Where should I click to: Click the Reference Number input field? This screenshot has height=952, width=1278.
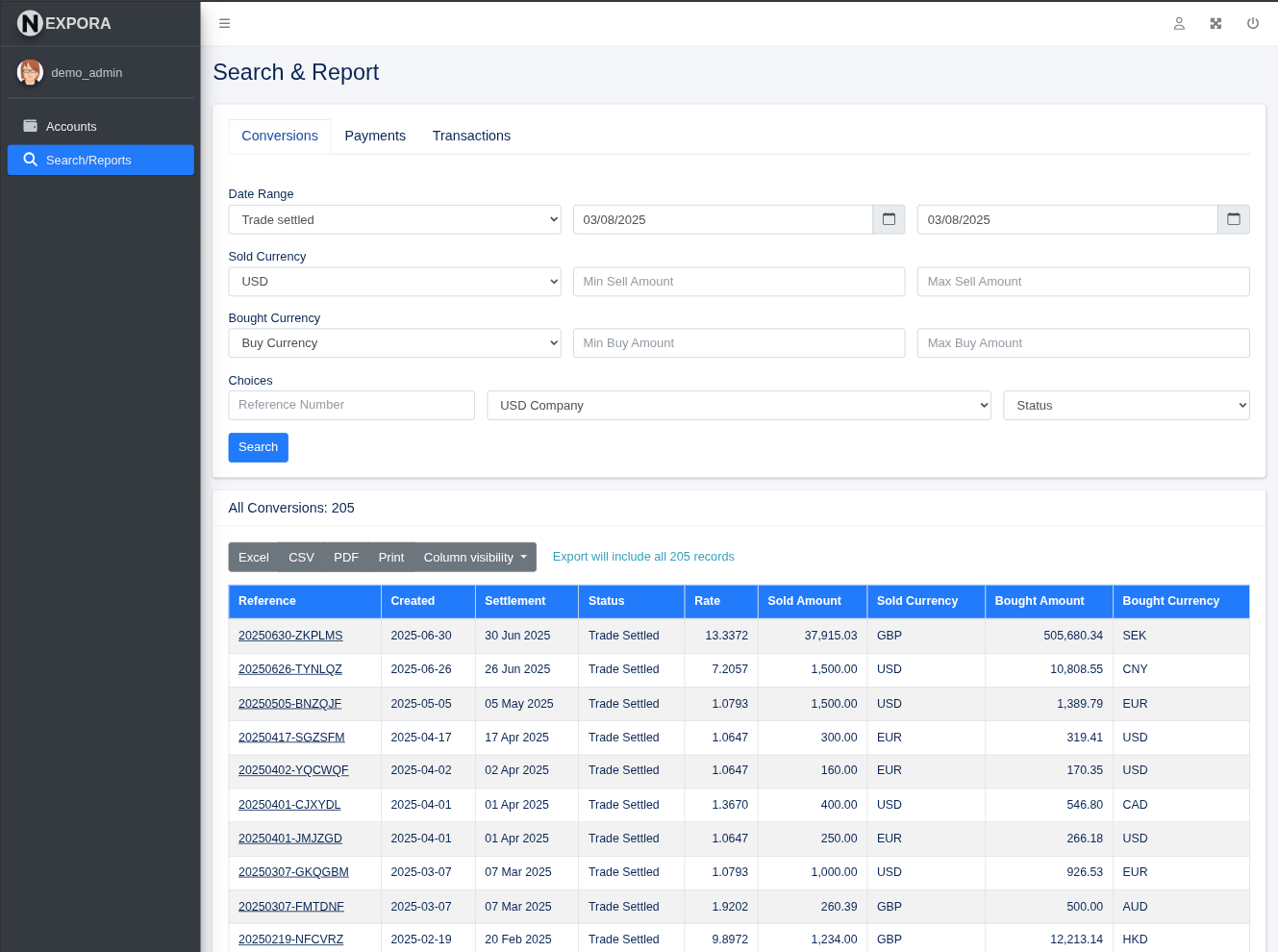(x=351, y=405)
